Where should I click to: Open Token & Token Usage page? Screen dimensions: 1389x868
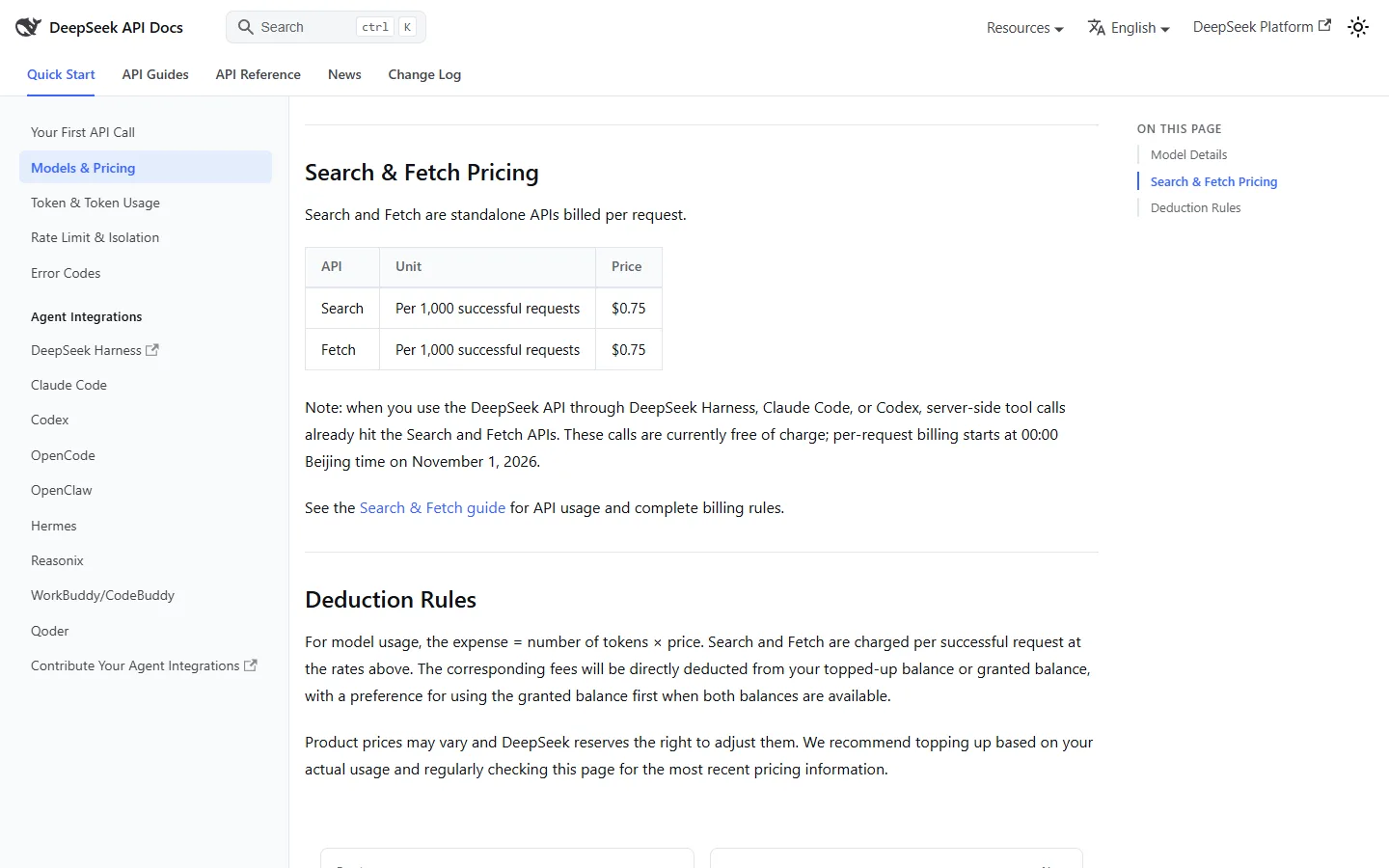[146, 203]
